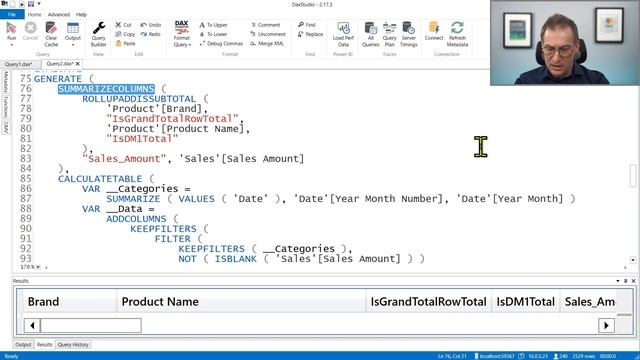This screenshot has width=640, height=360.
Task: Convert selection with To Upper
Action: tap(213, 25)
